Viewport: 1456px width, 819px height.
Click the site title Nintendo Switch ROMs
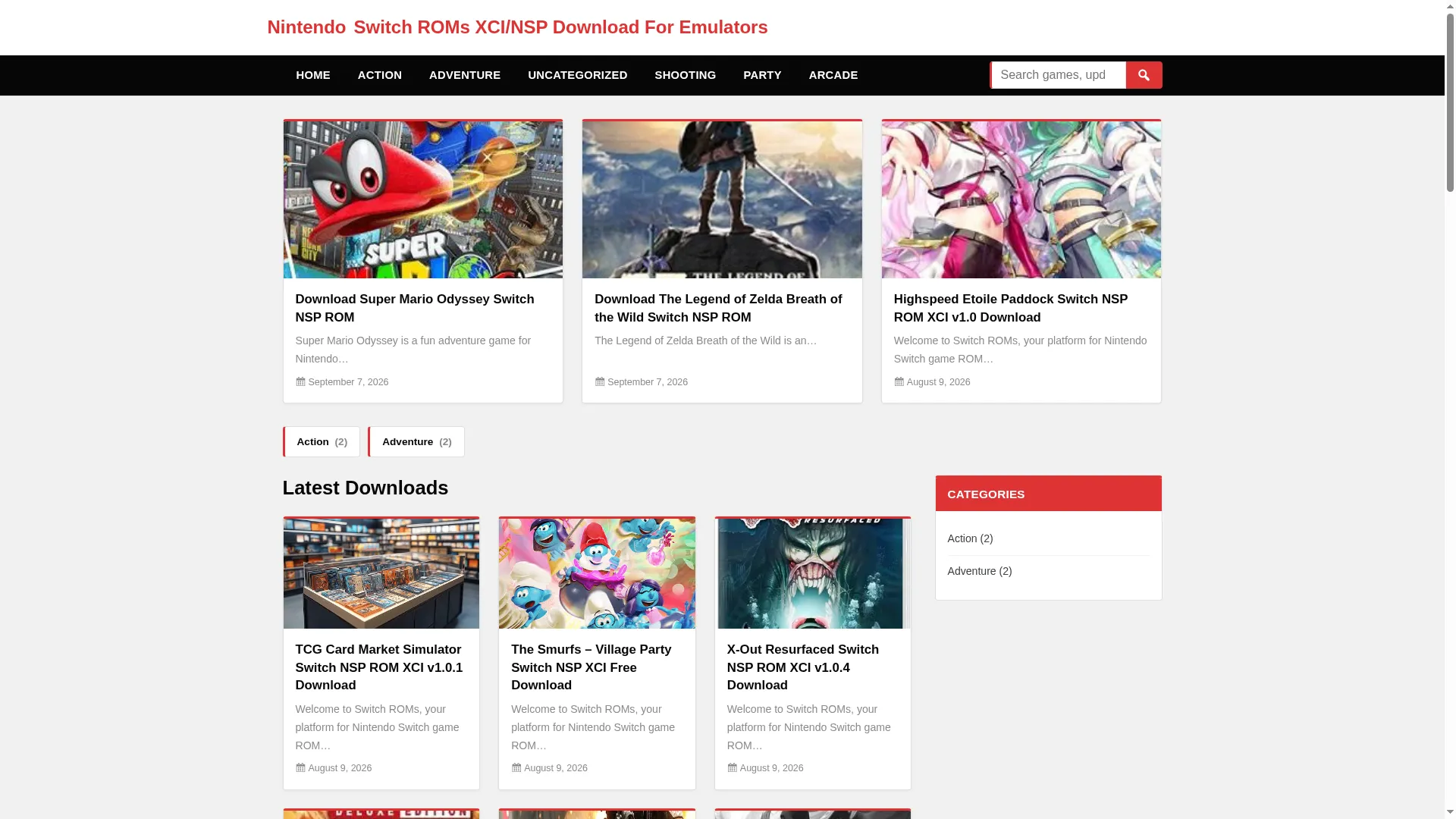[x=517, y=27]
